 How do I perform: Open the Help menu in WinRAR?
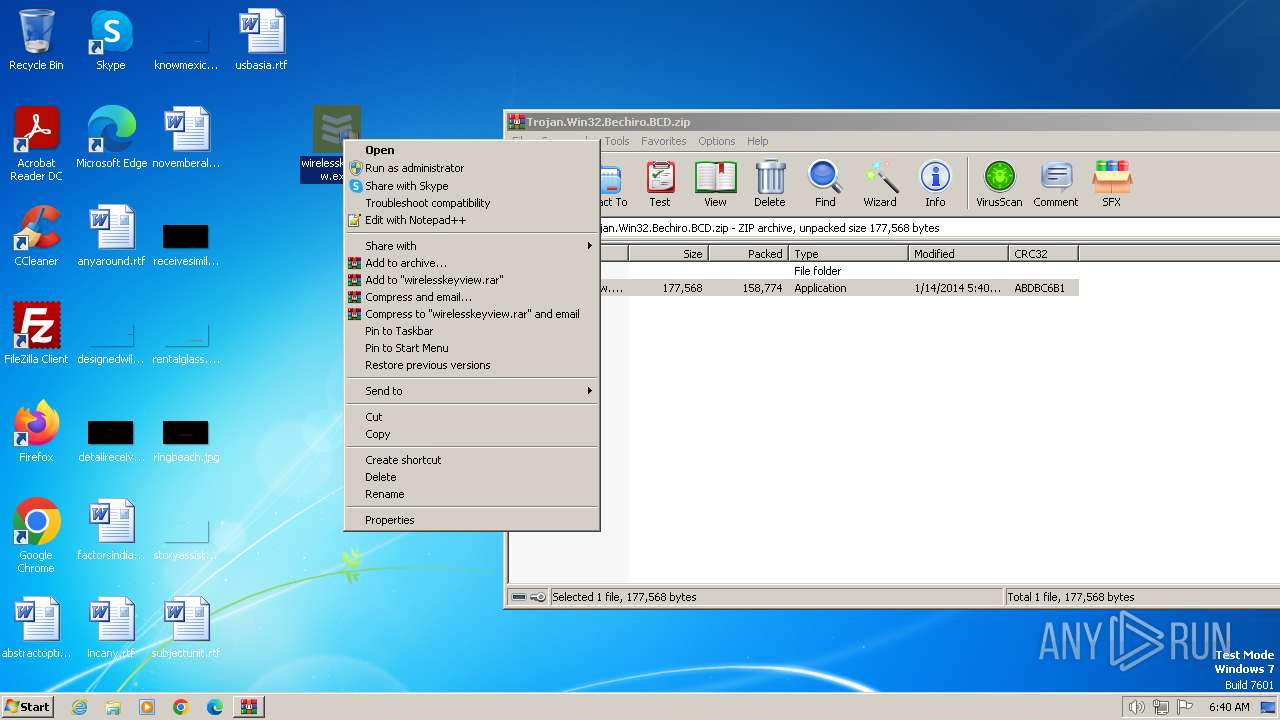[758, 141]
